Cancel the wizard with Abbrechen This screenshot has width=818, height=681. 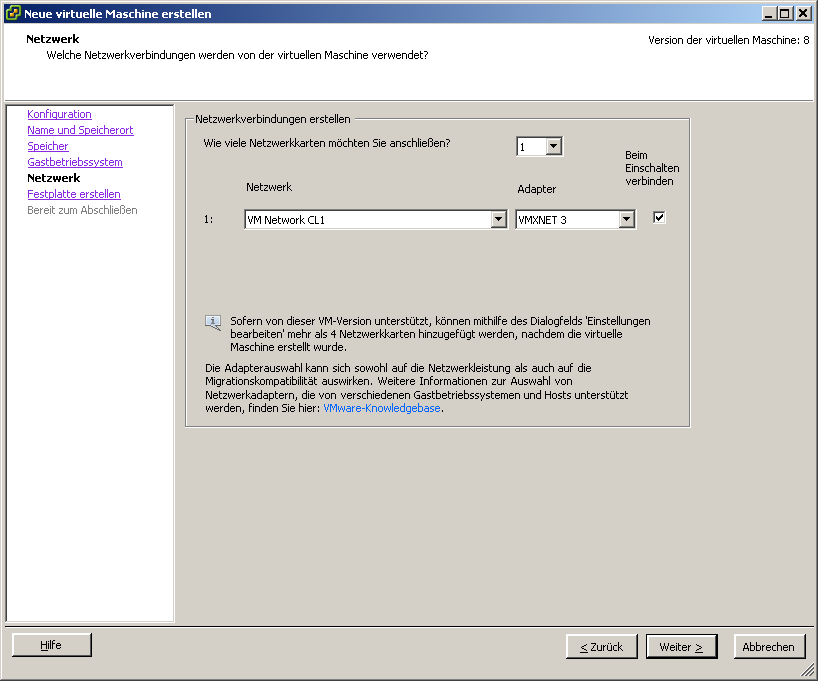pyautogui.click(x=768, y=647)
